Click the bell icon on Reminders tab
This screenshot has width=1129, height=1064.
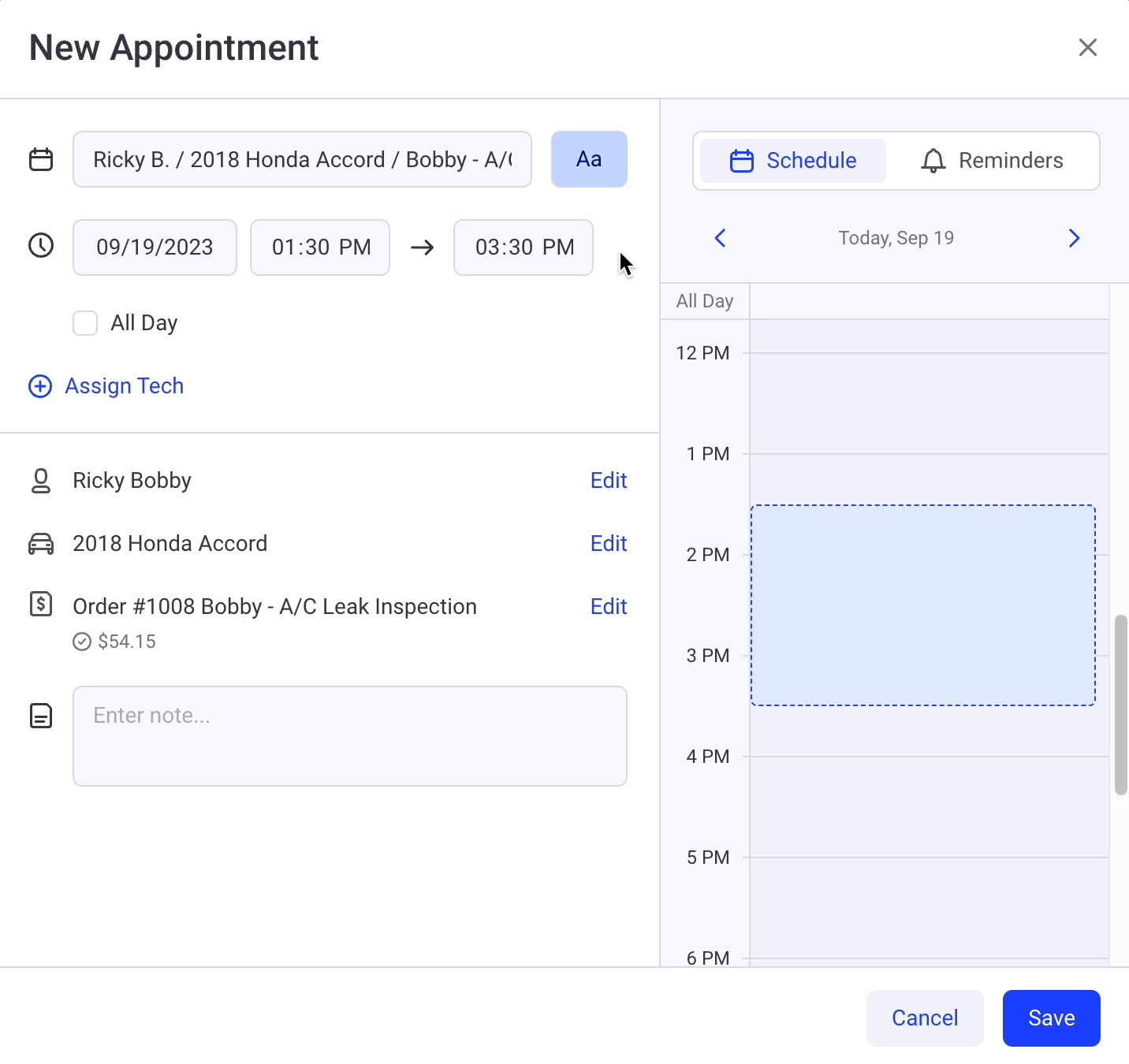[x=933, y=160]
